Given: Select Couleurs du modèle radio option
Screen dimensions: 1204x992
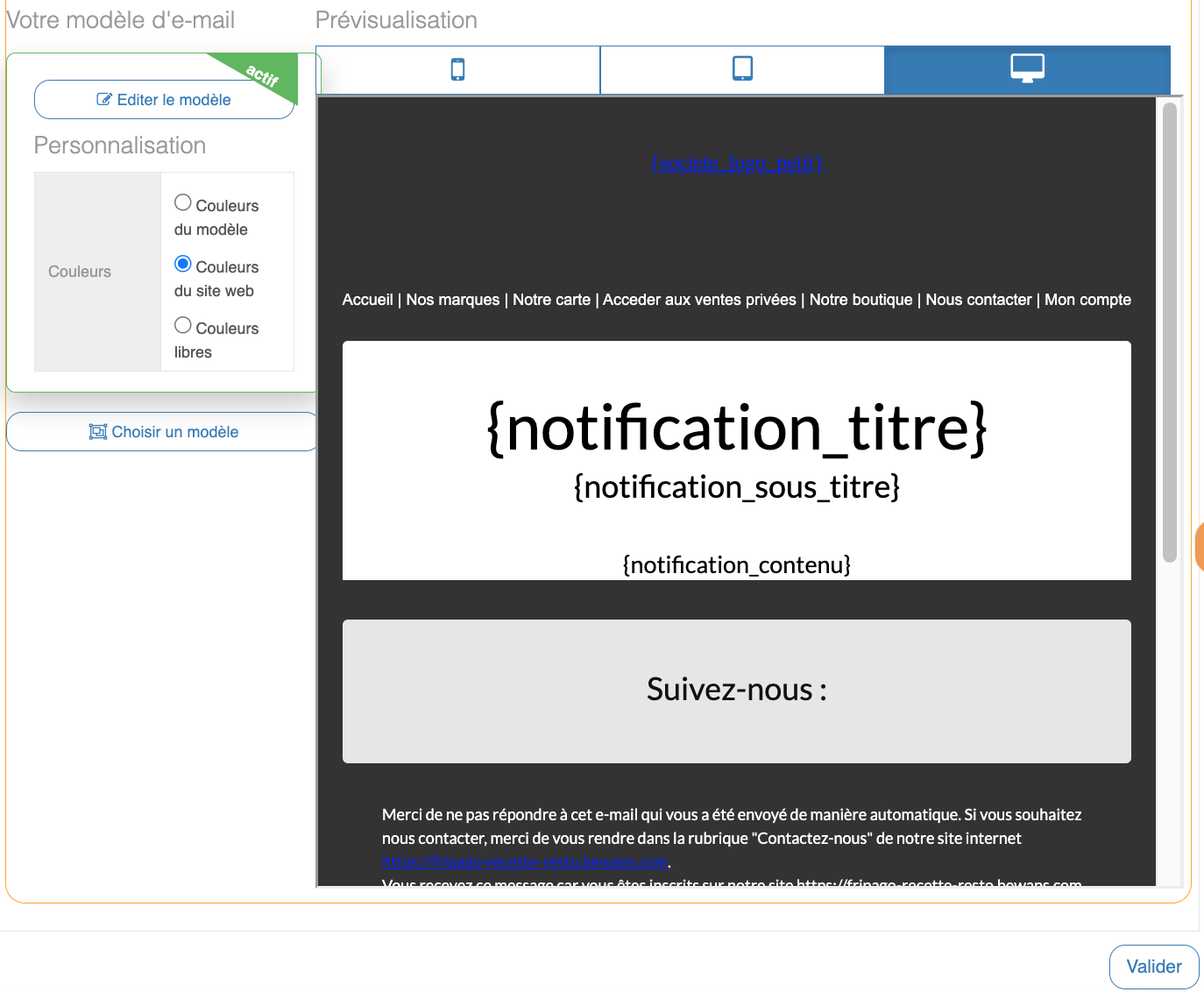Looking at the screenshot, I should pos(183,203).
